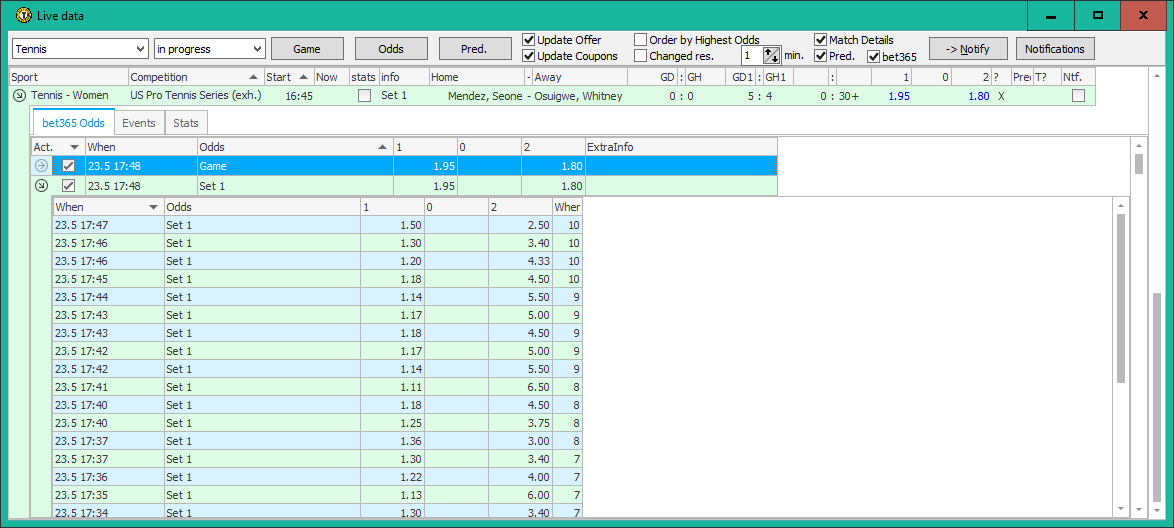1174x528 pixels.
Task: Click the scroll-down arrow of the history table
Action: (1121, 509)
